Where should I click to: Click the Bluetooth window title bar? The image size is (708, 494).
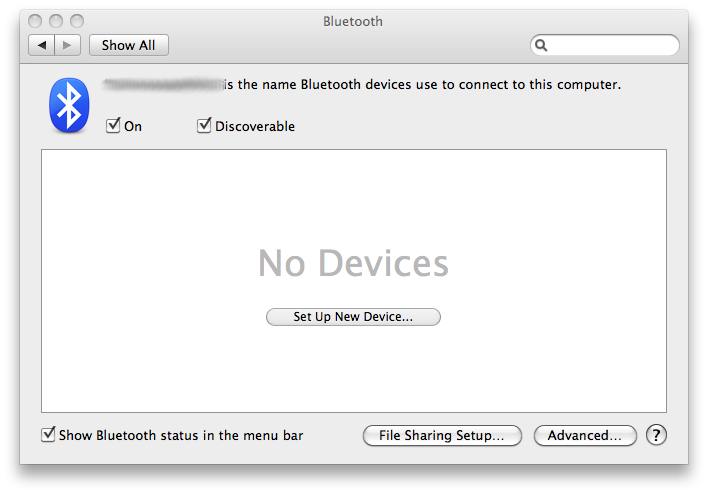tap(353, 21)
